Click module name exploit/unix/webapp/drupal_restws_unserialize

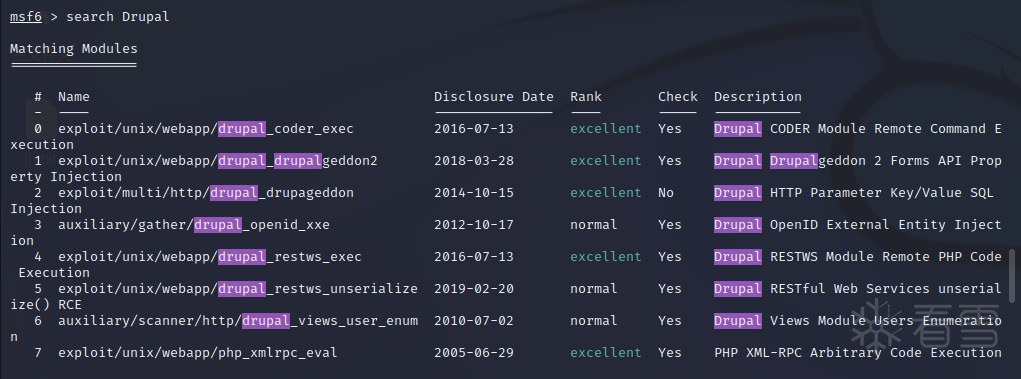point(238,288)
